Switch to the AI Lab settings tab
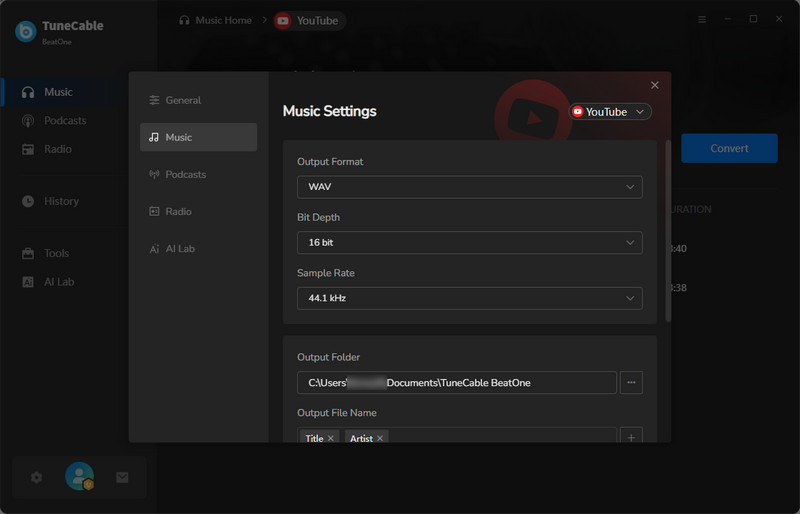The height and width of the screenshot is (514, 800). click(198, 249)
